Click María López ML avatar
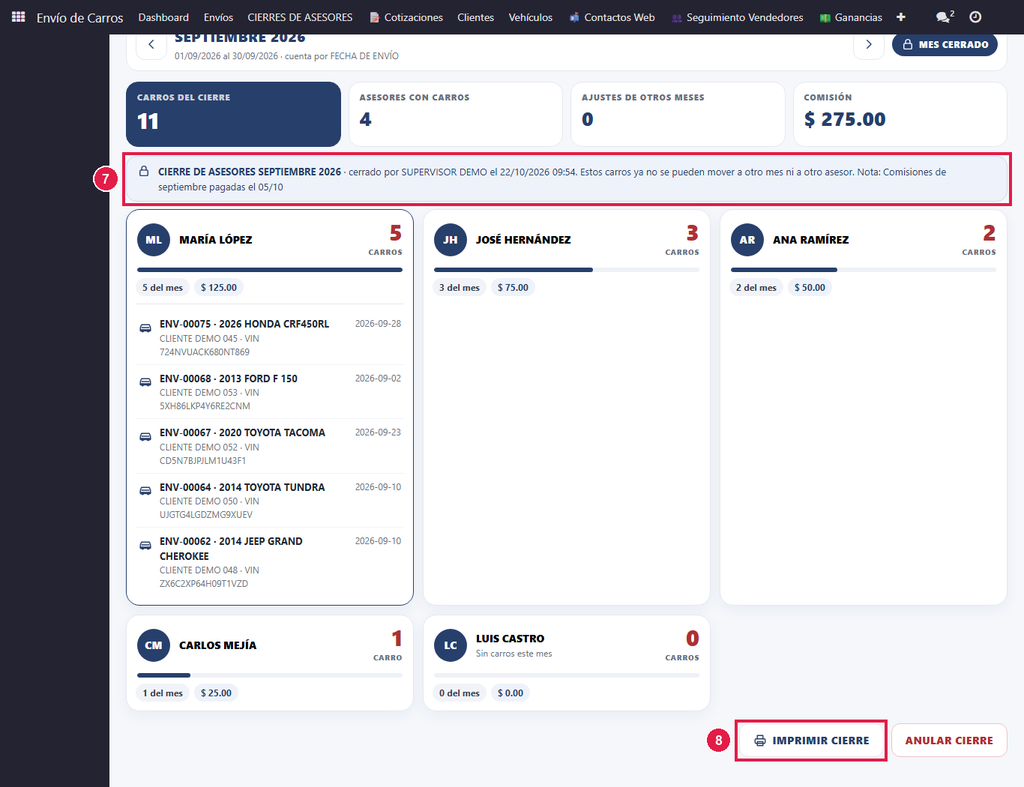 153,240
